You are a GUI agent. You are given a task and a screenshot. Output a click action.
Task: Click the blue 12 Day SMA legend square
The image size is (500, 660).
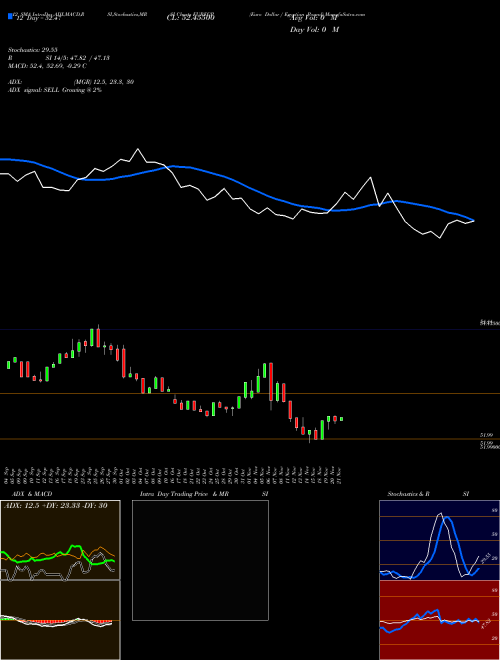pos(10,16)
